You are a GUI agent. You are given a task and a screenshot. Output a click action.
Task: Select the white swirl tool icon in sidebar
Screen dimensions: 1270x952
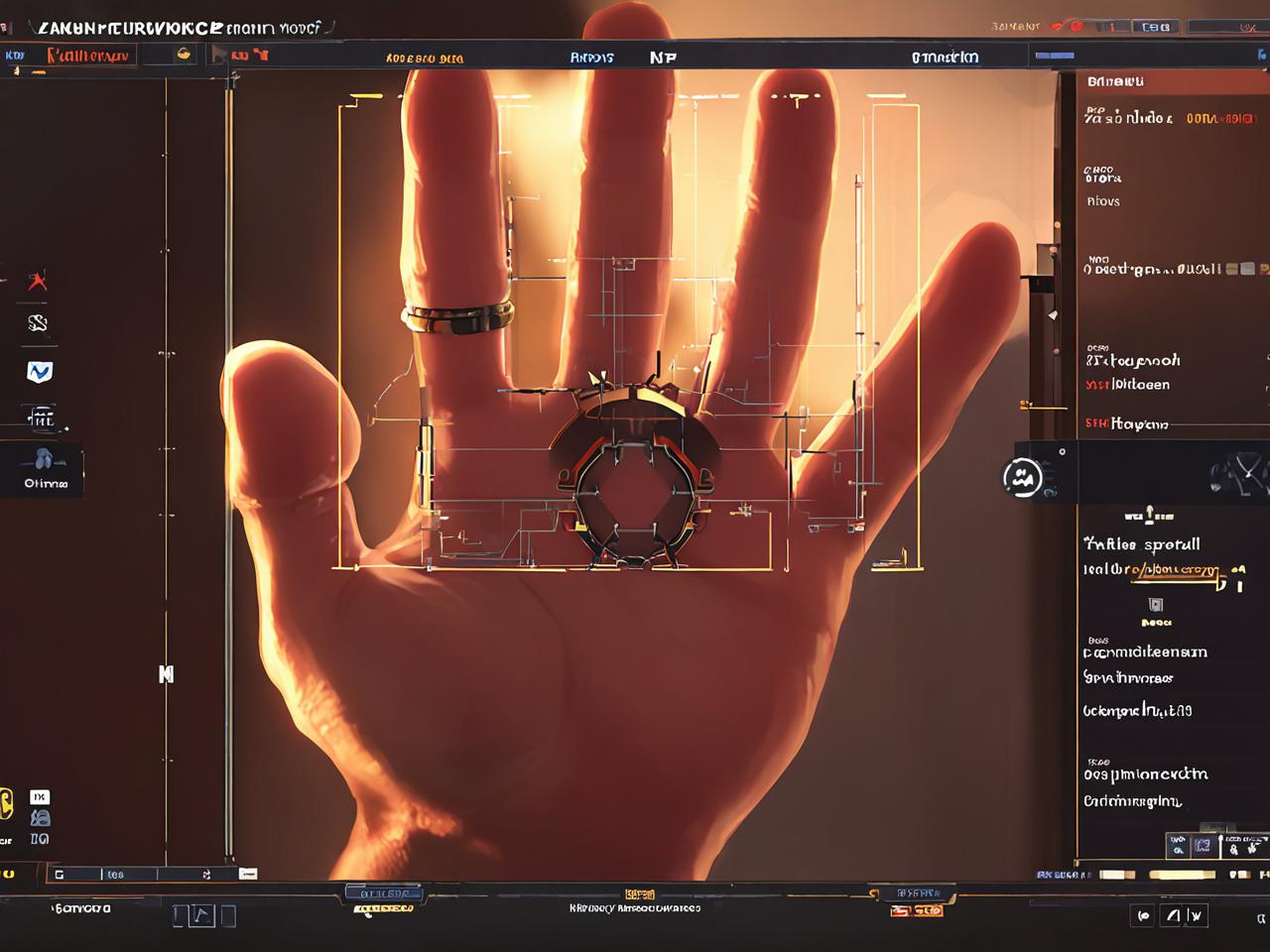(x=38, y=322)
